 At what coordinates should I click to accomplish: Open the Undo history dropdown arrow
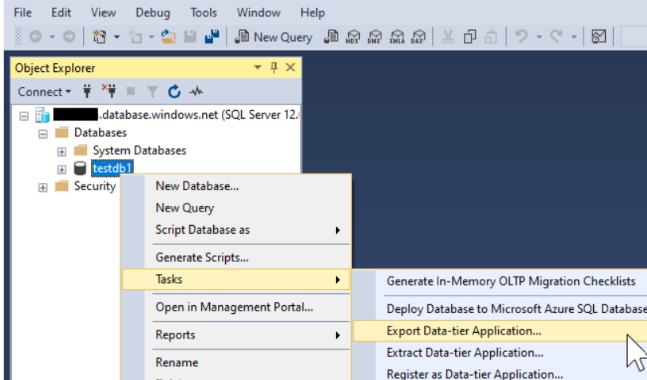[x=539, y=37]
